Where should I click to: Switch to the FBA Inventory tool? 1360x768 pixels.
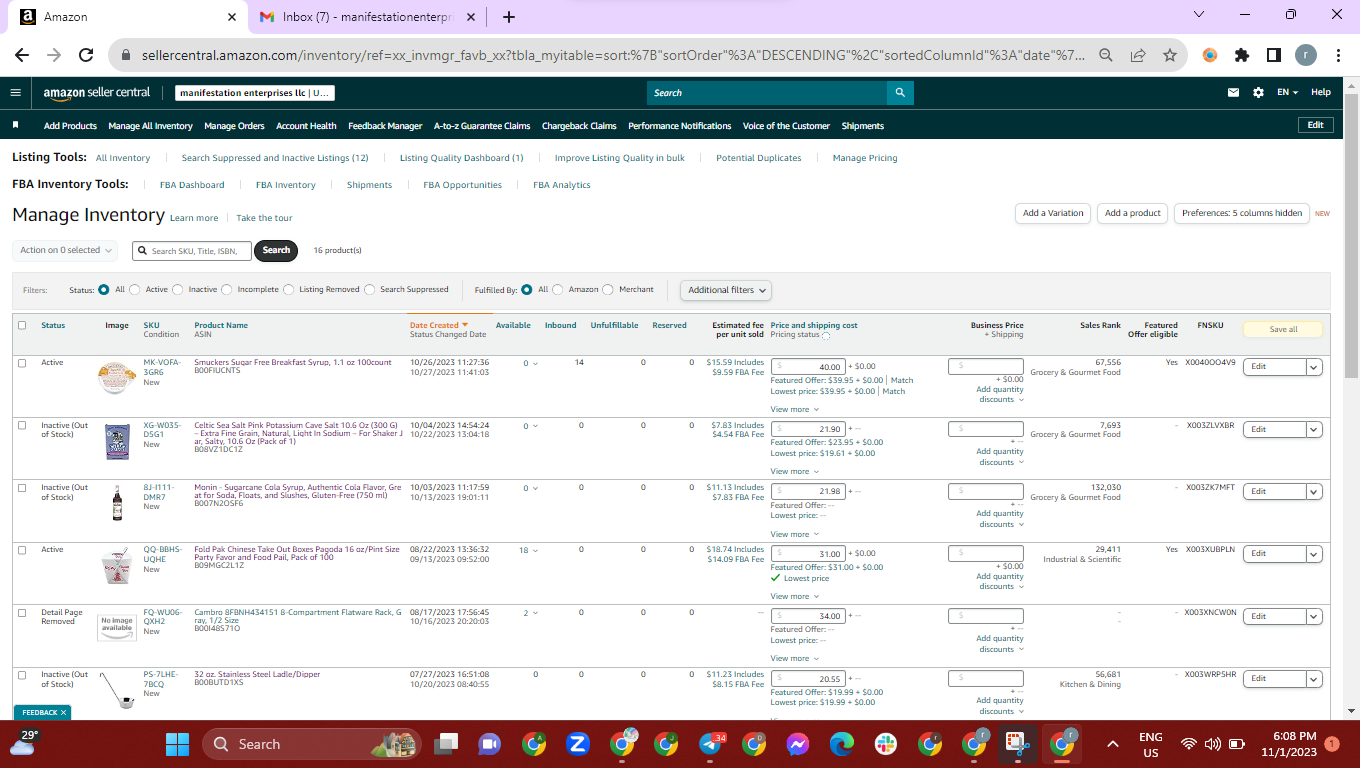pyautogui.click(x=286, y=185)
